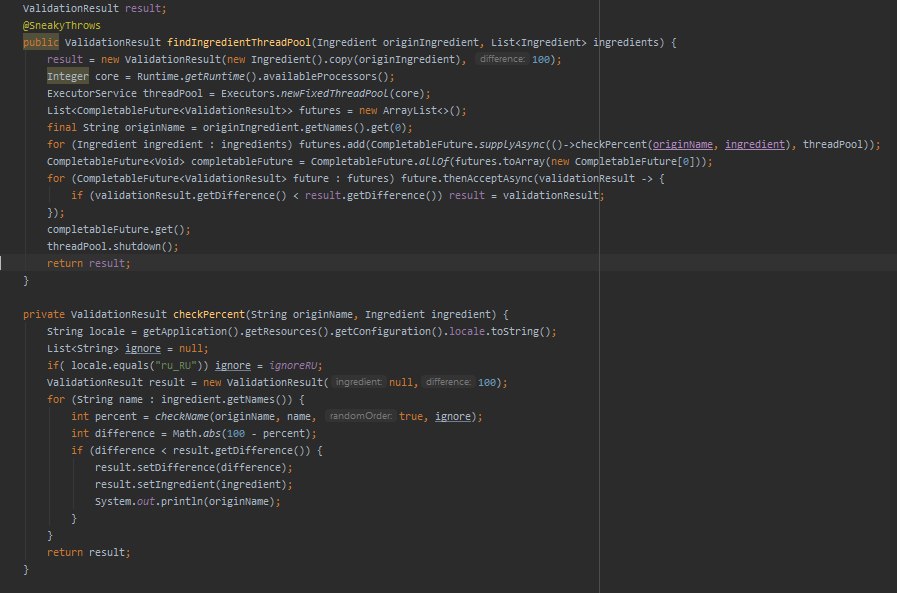Click supplyAsync in the futures.add line

(x=512, y=145)
